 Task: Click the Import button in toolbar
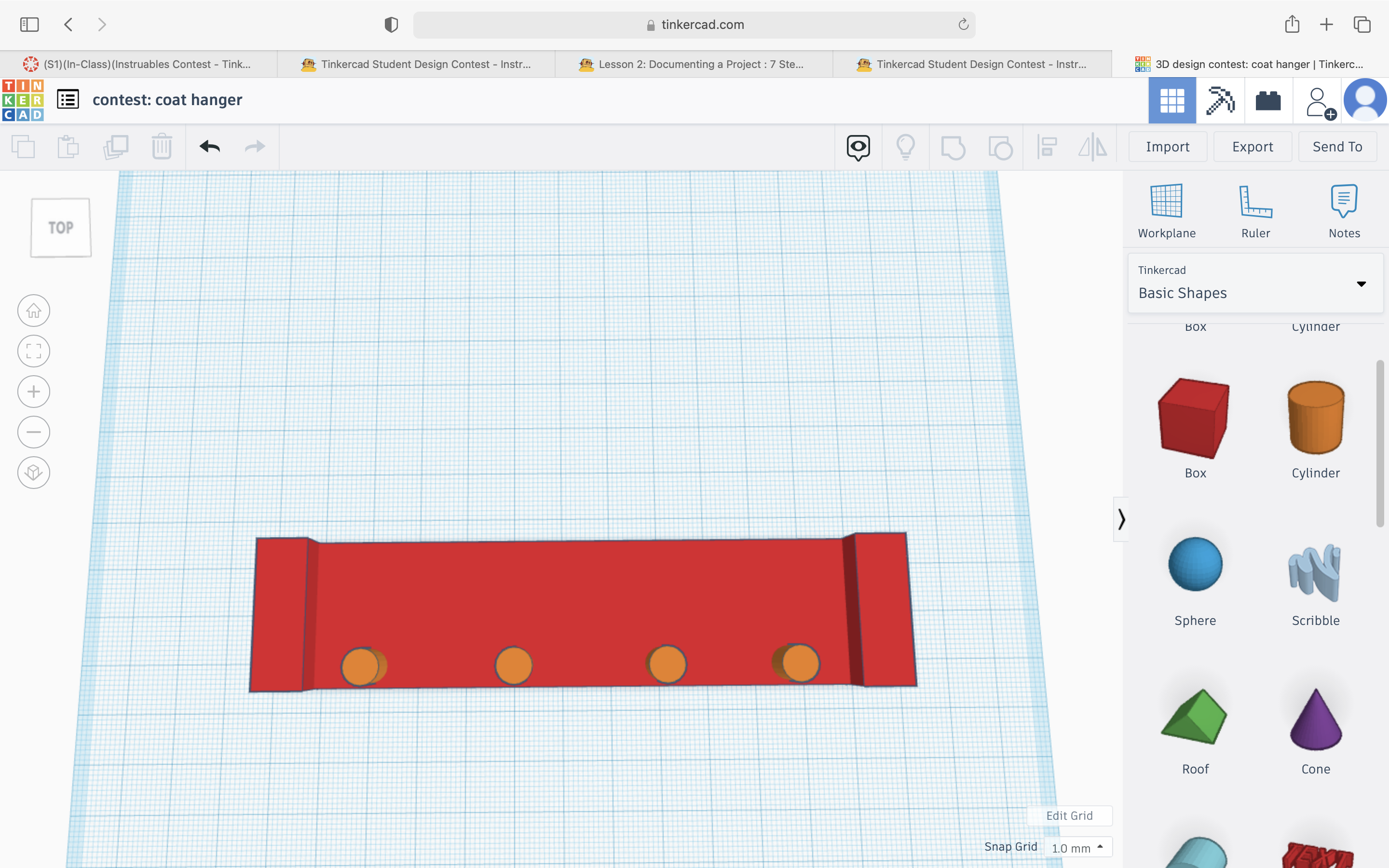[1168, 146]
